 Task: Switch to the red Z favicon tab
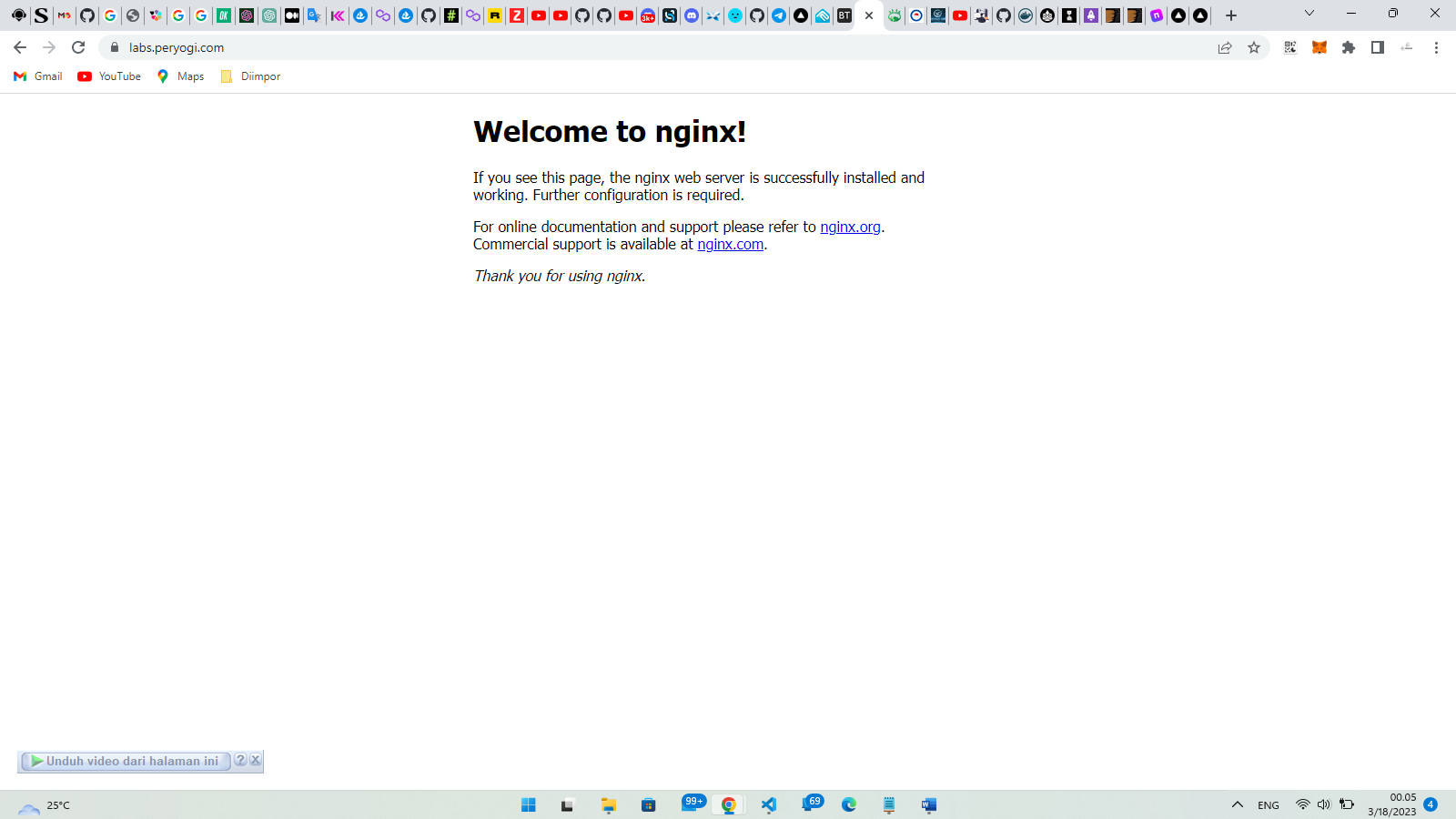coord(517,15)
